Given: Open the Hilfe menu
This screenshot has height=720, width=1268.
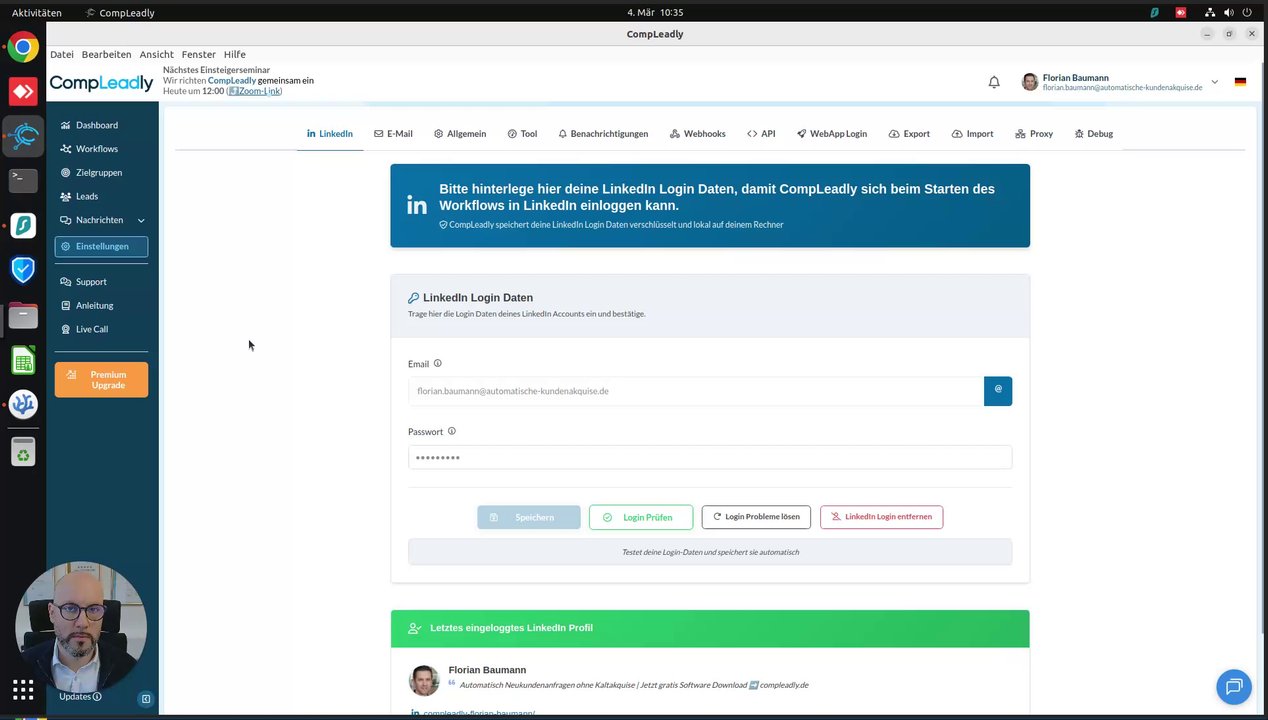Looking at the screenshot, I should click(x=235, y=54).
